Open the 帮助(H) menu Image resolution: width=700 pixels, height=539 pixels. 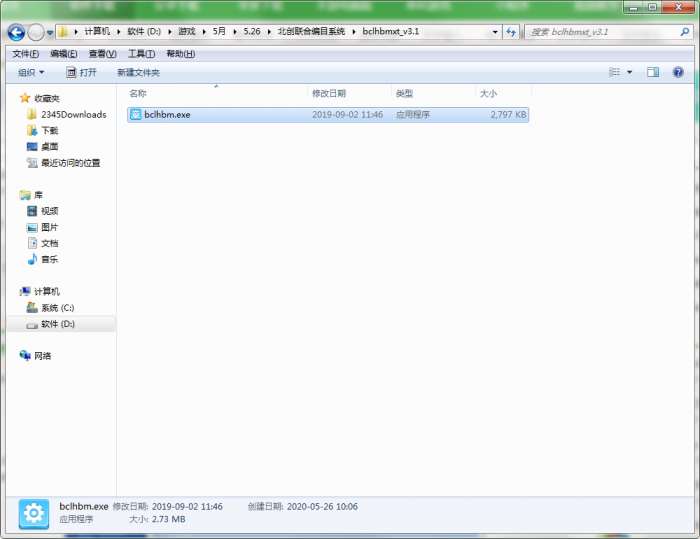[180, 54]
